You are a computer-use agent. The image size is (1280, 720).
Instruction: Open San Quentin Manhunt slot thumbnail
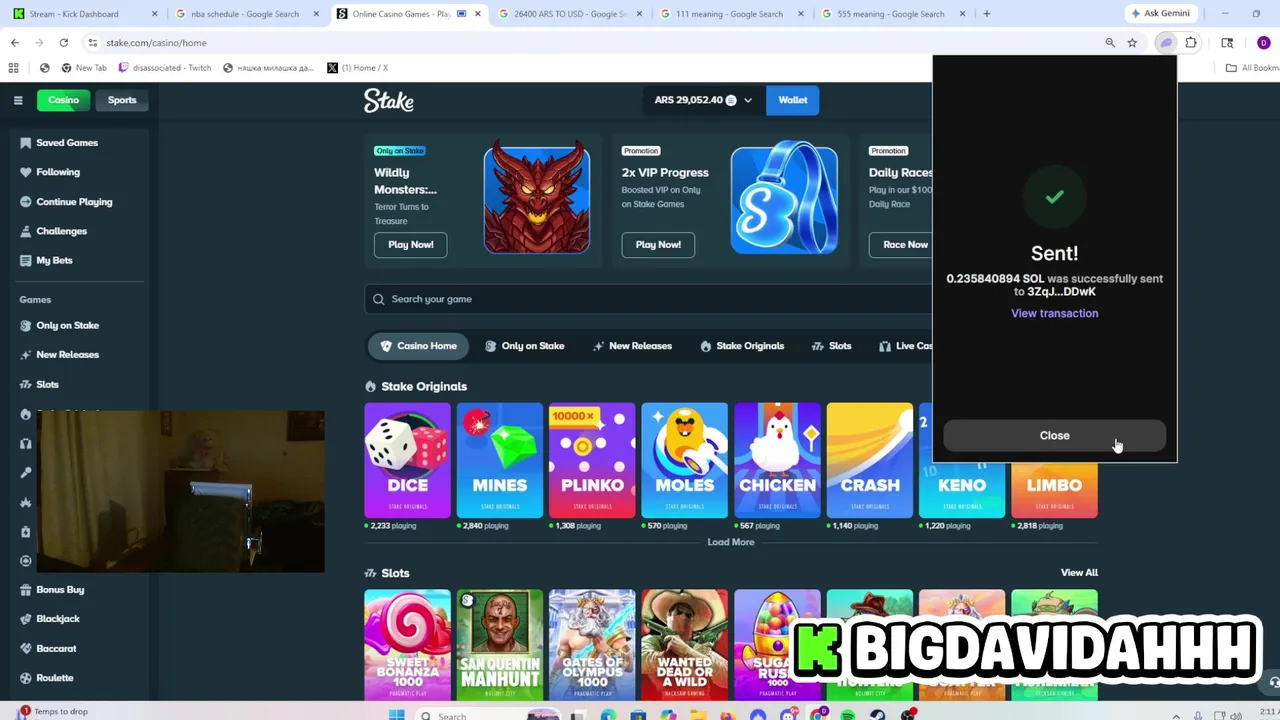[499, 645]
